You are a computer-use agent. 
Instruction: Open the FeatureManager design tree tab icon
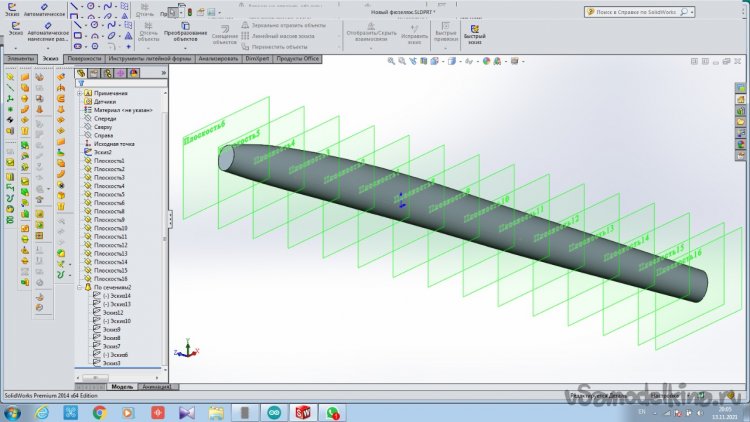click(x=83, y=73)
